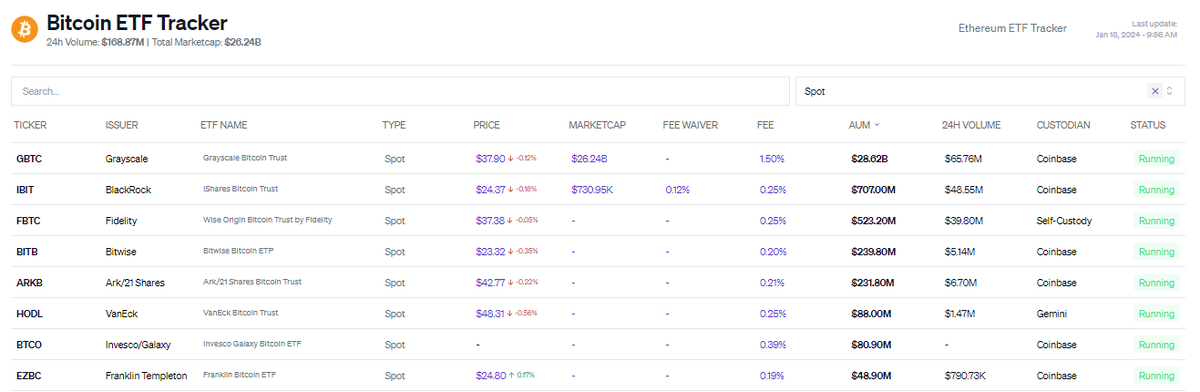Sort by TYPE column header

(394, 125)
